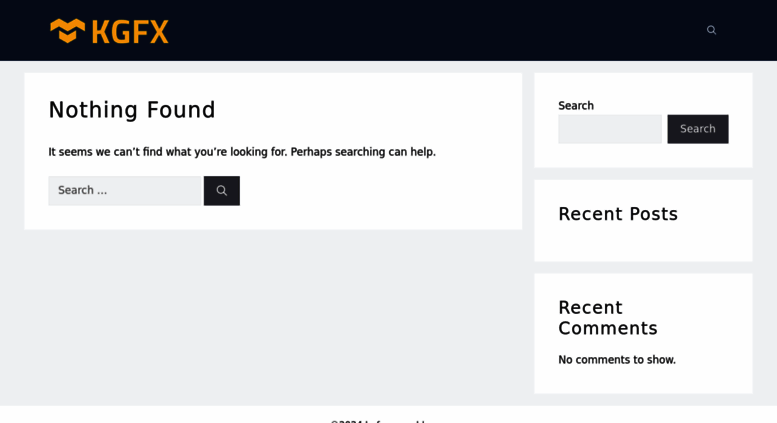
Task: Click empty gray area below main content
Action: click(x=270, y=320)
